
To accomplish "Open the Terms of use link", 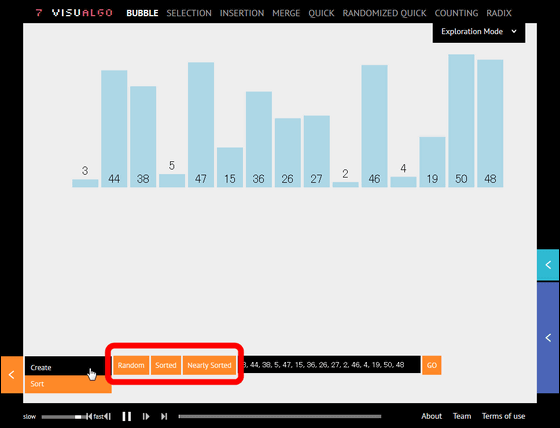I will click(504, 416).
